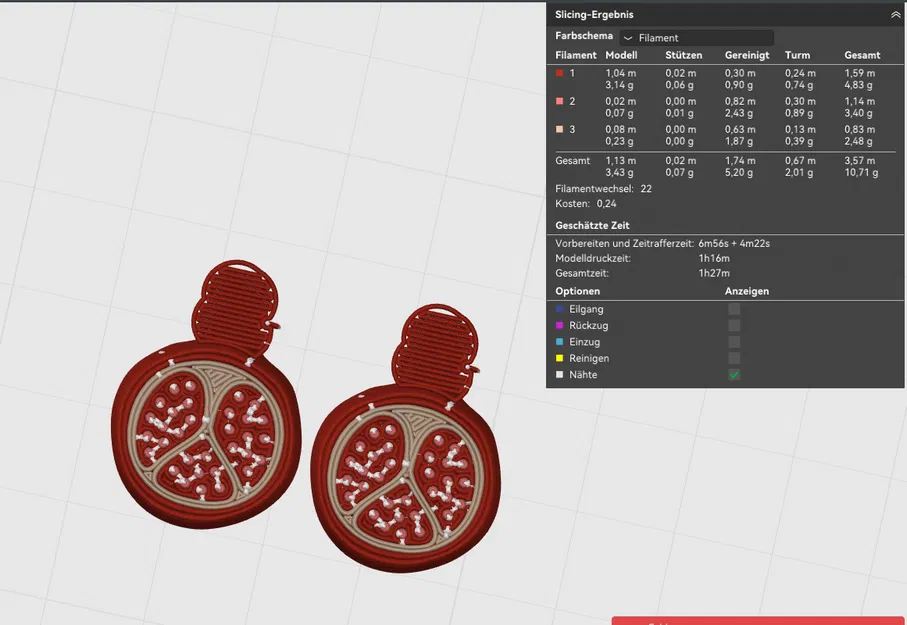
Task: Click the Anzeigen column header
Action: tap(746, 290)
